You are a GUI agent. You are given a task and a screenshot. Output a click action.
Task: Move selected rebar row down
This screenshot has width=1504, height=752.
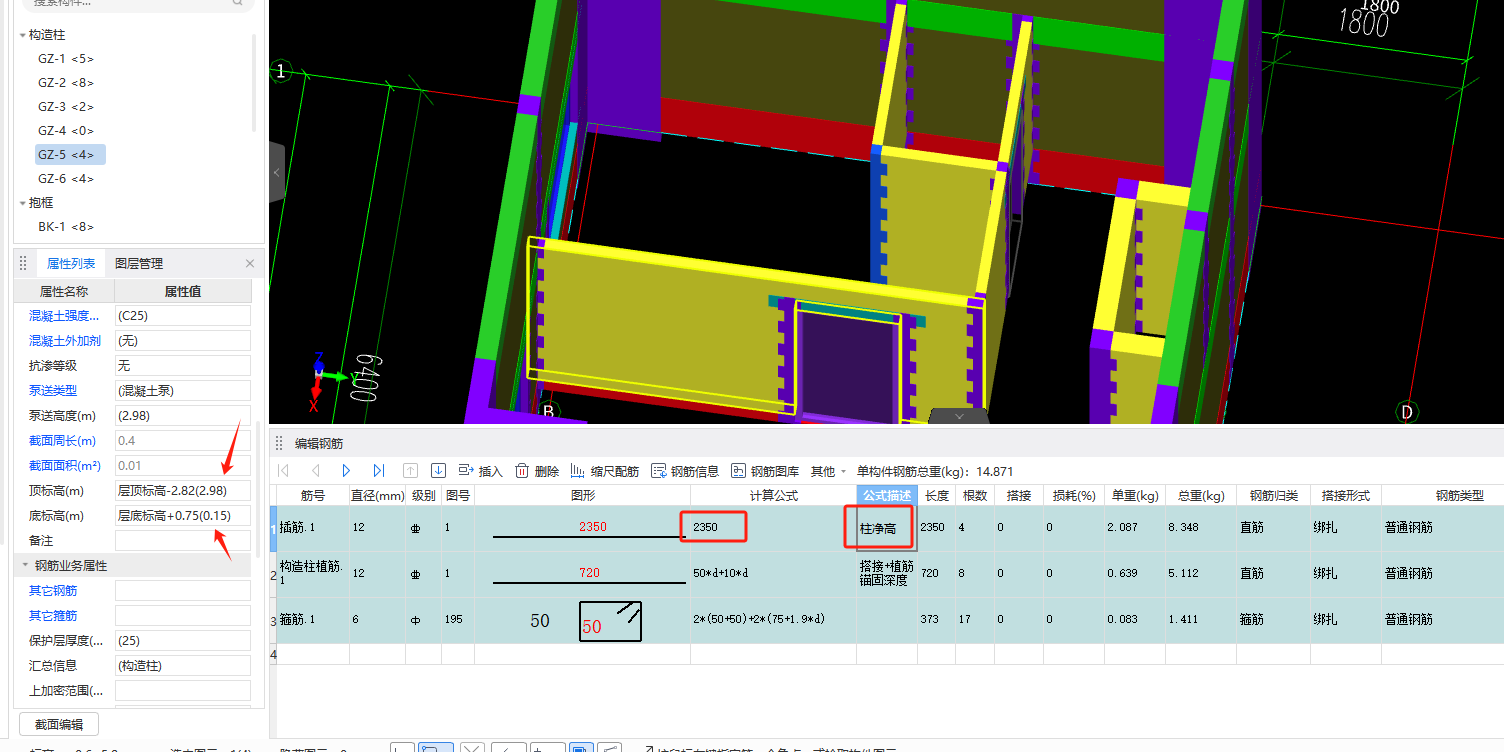pyautogui.click(x=438, y=471)
